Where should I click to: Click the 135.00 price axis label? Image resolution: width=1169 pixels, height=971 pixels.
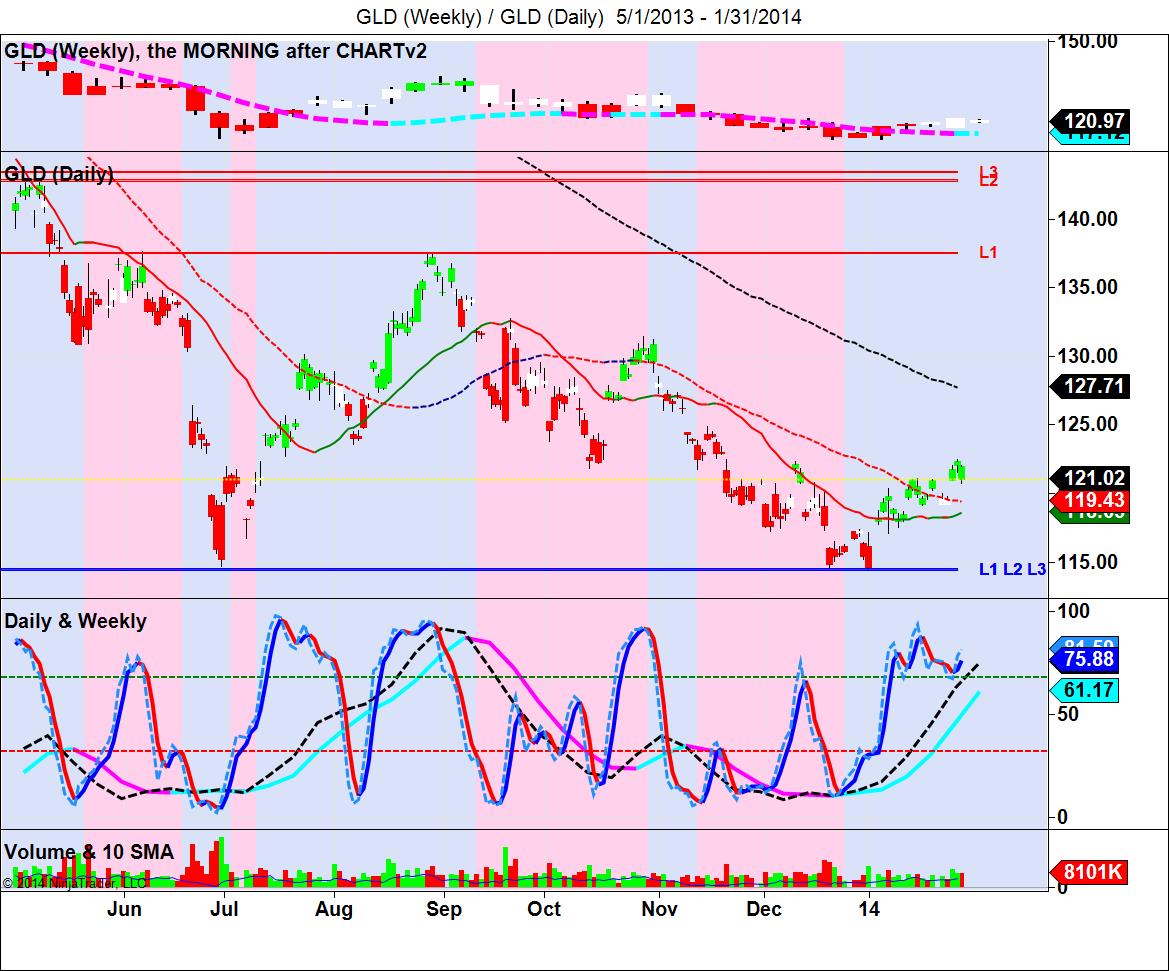click(x=1088, y=287)
